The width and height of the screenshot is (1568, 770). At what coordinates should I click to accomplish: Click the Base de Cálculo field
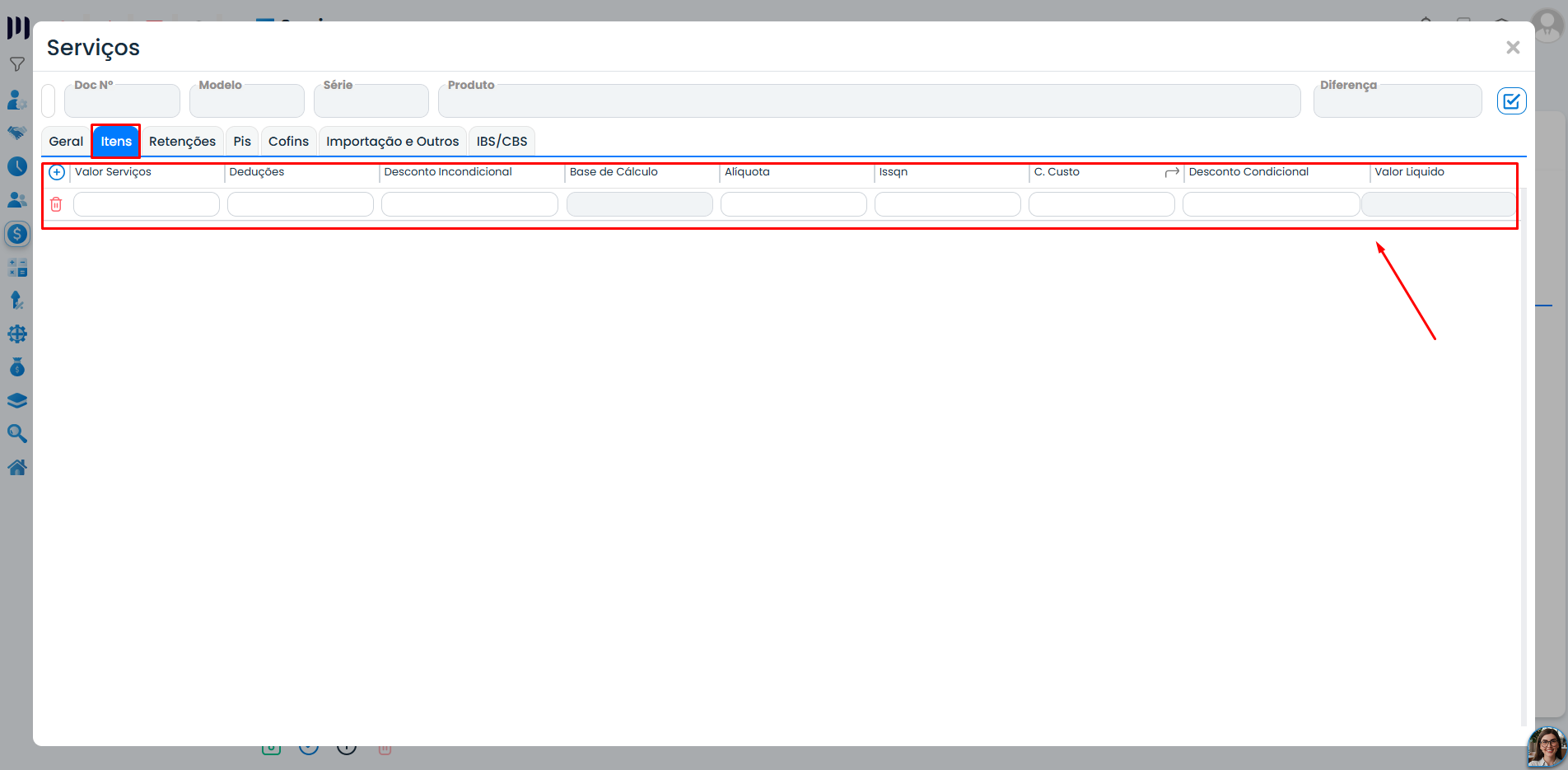[x=640, y=204]
